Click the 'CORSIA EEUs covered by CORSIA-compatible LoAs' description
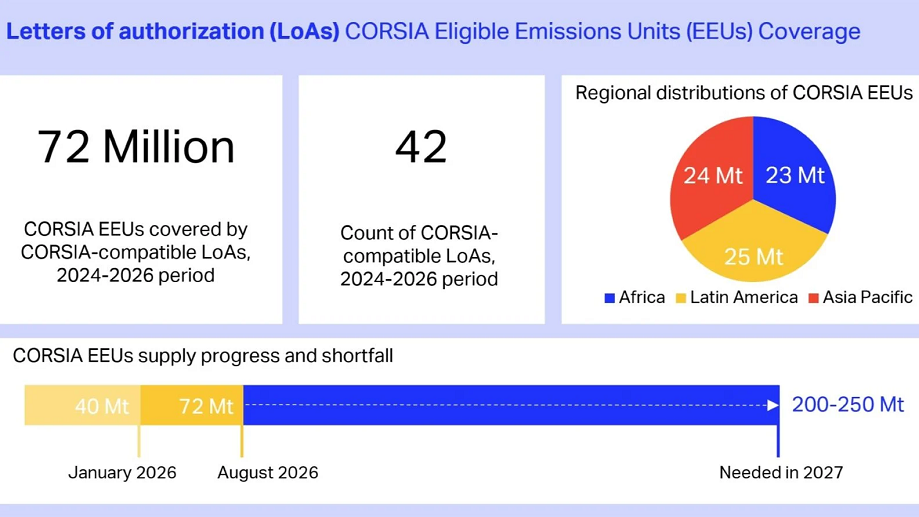Screen dimensions: 919x517 tap(136, 252)
